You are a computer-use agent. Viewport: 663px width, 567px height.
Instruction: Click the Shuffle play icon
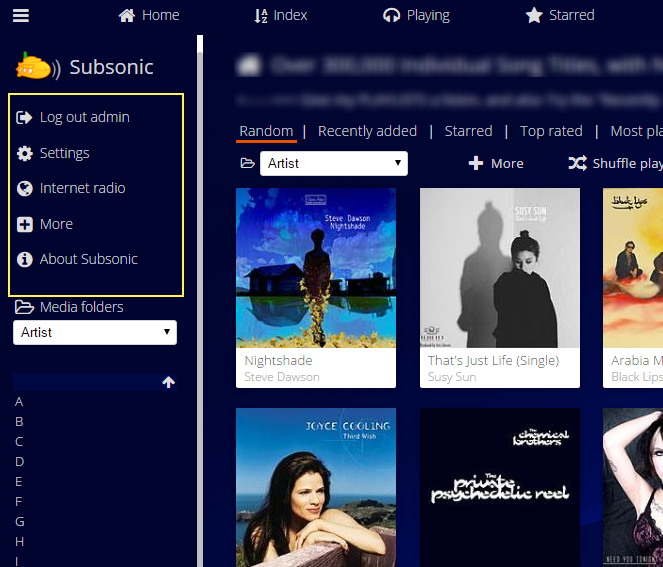click(x=577, y=163)
